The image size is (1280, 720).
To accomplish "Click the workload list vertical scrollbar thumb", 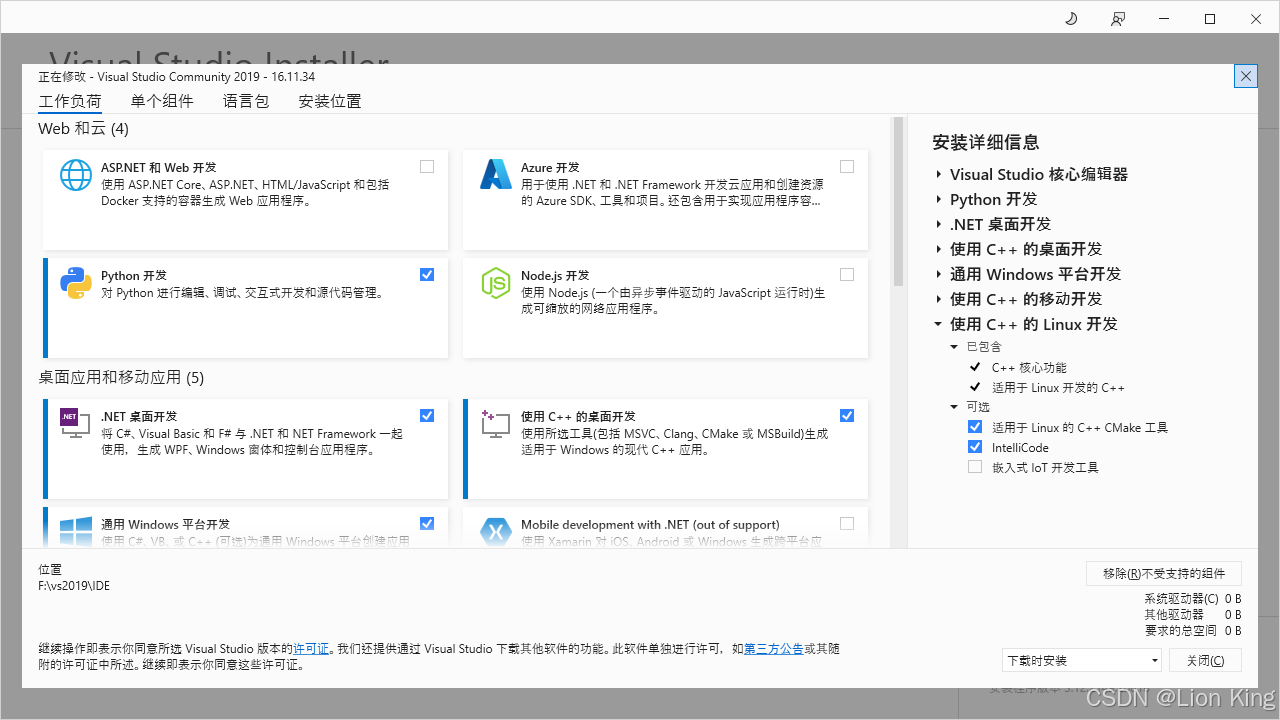I will click(x=898, y=203).
